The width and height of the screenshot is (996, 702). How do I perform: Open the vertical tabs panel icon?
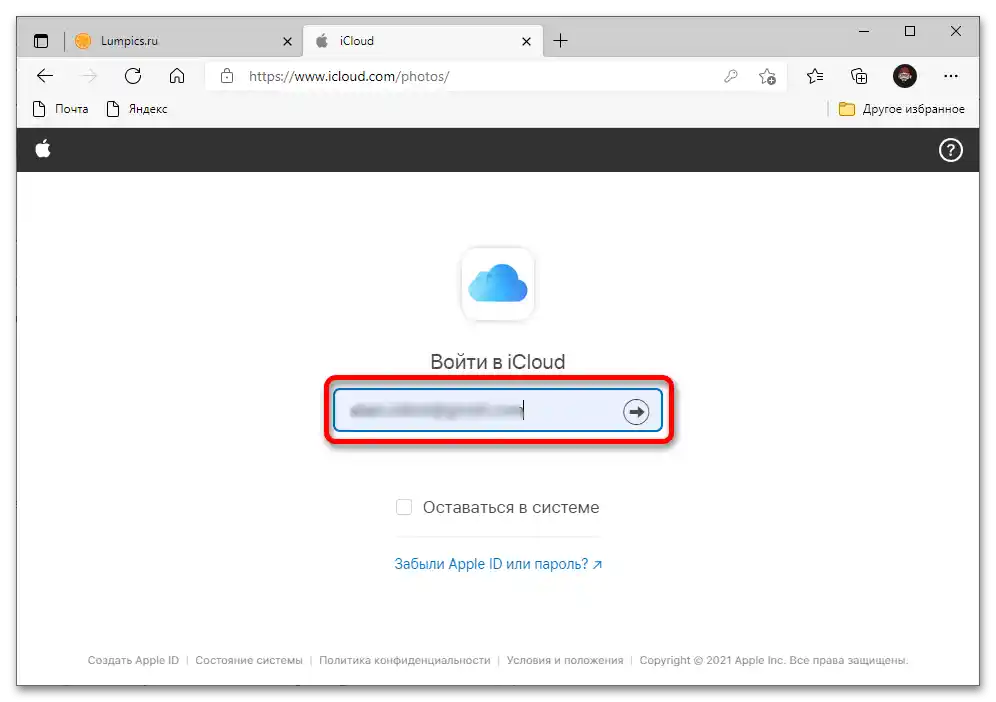41,41
